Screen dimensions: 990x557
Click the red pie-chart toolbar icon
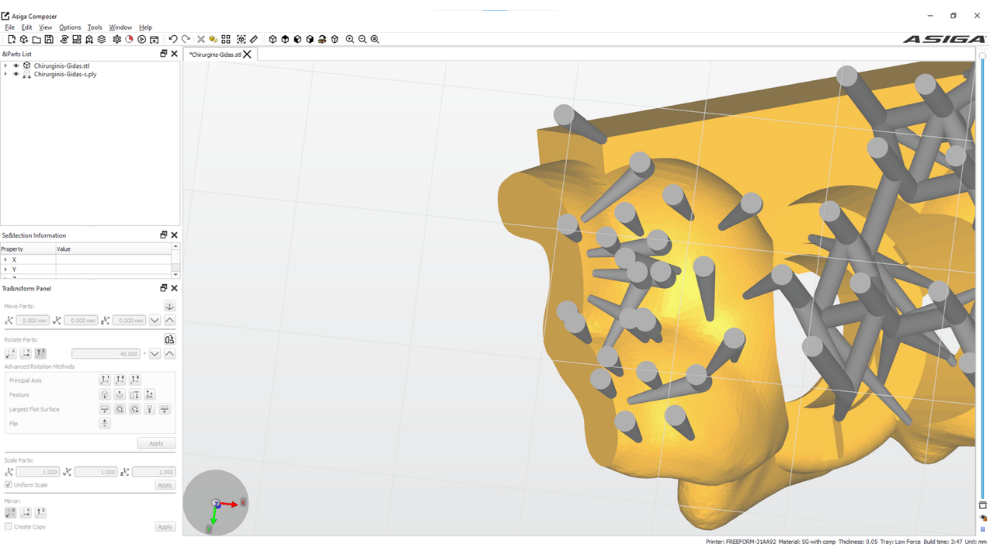129,39
